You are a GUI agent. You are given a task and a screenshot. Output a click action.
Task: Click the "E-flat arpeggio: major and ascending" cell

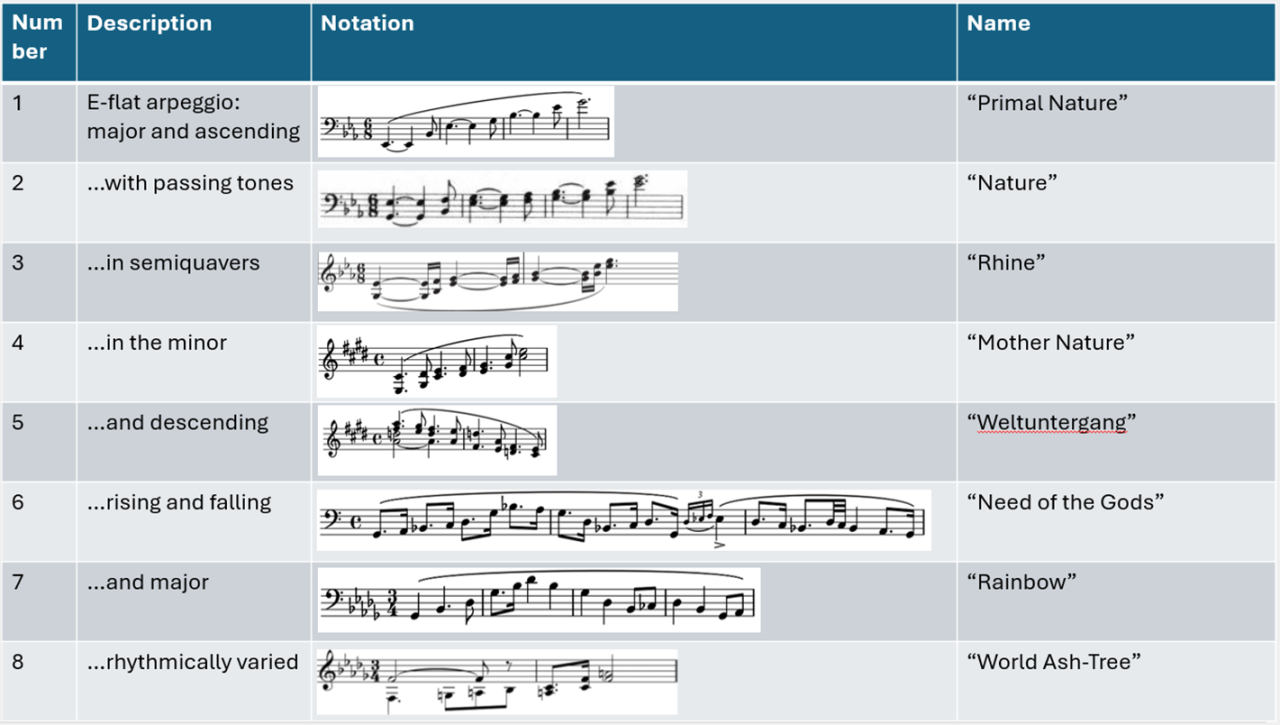[194, 122]
